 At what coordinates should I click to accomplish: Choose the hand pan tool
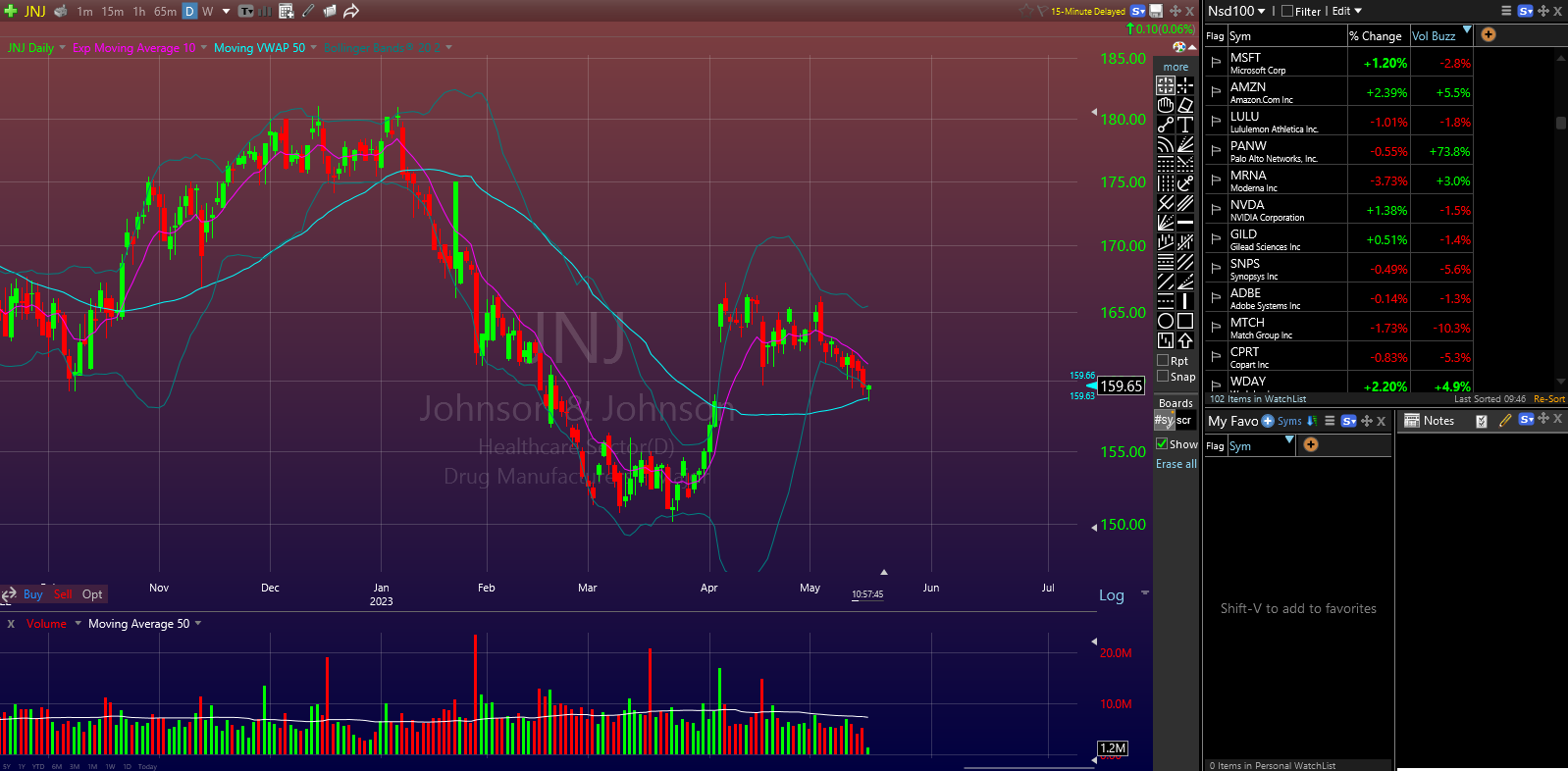(1165, 105)
